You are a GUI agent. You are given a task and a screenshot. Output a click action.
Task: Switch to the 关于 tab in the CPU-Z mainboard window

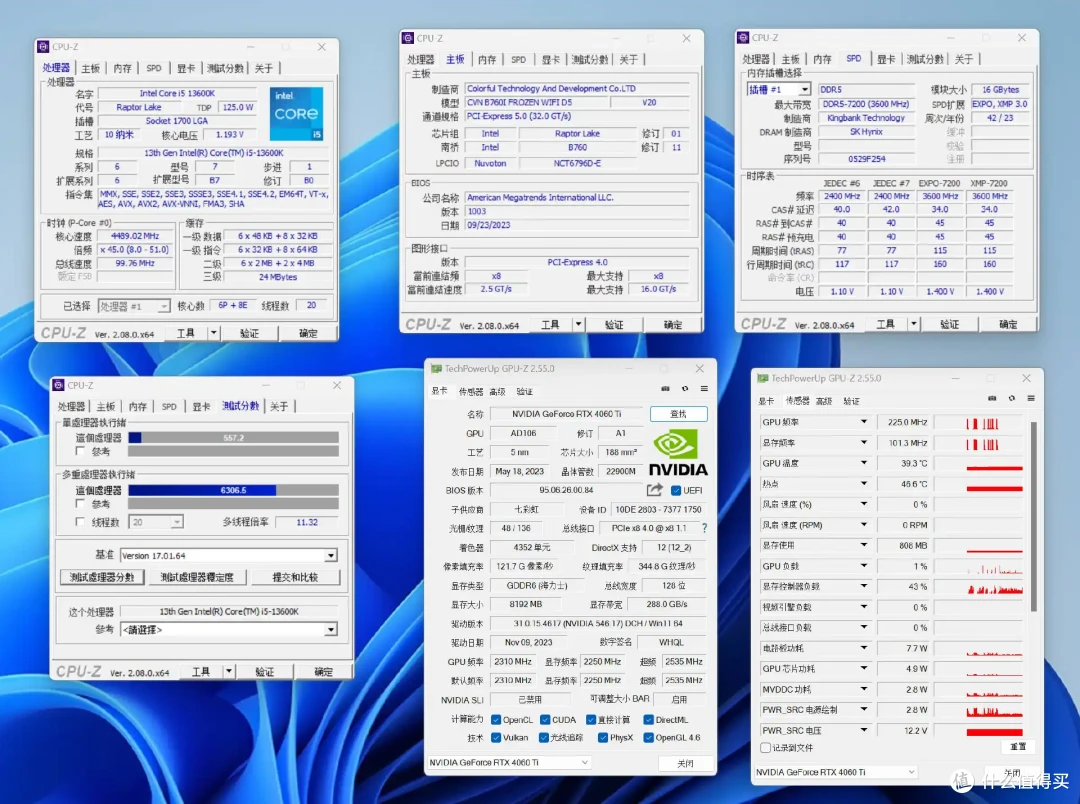[628, 60]
